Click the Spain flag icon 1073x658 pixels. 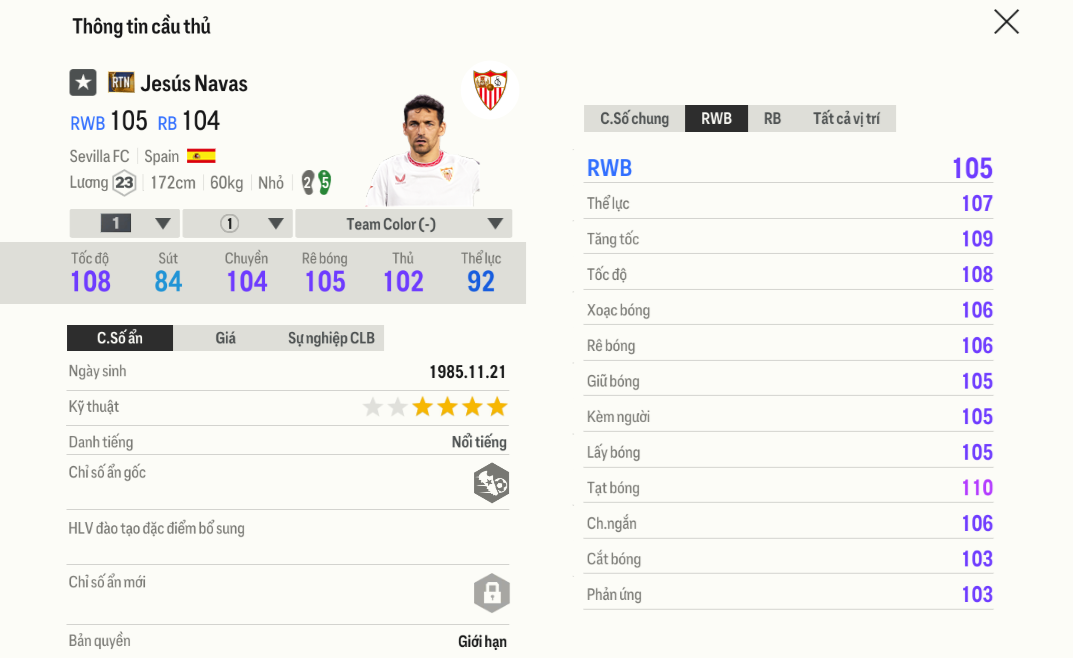(201, 156)
